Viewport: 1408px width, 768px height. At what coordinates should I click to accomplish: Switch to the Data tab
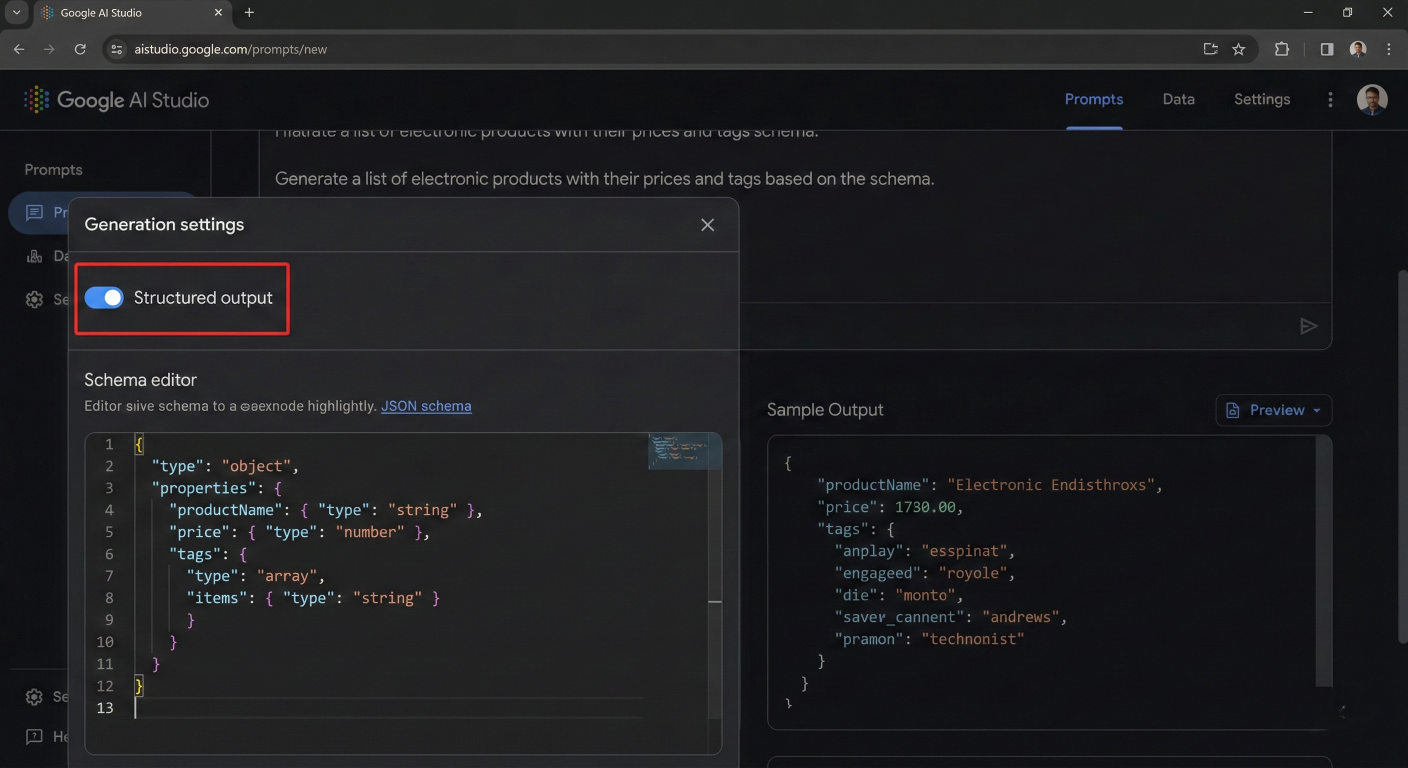[1178, 99]
